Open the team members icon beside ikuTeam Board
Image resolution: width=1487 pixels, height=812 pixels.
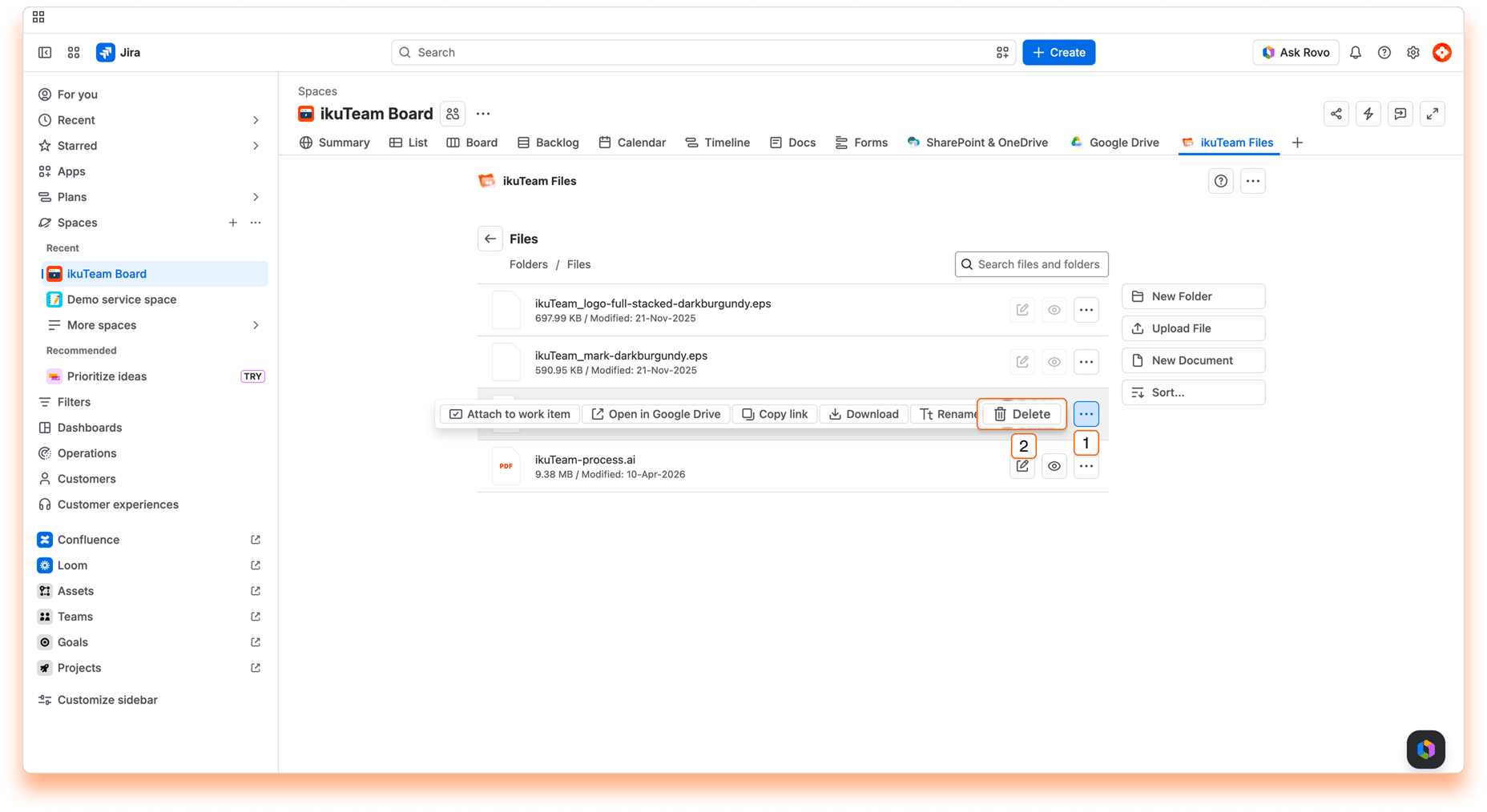point(453,114)
